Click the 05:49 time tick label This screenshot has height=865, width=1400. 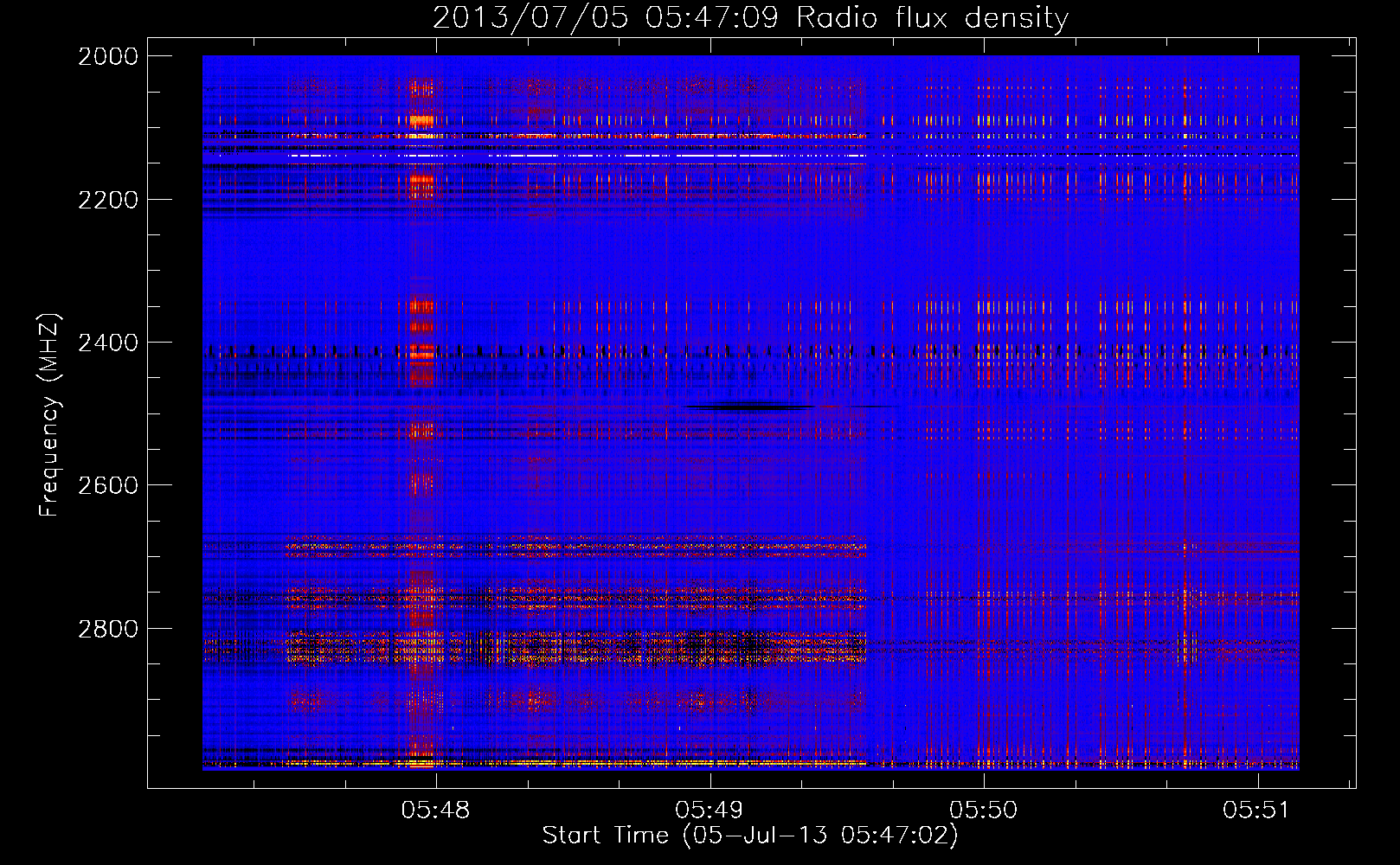[710, 810]
